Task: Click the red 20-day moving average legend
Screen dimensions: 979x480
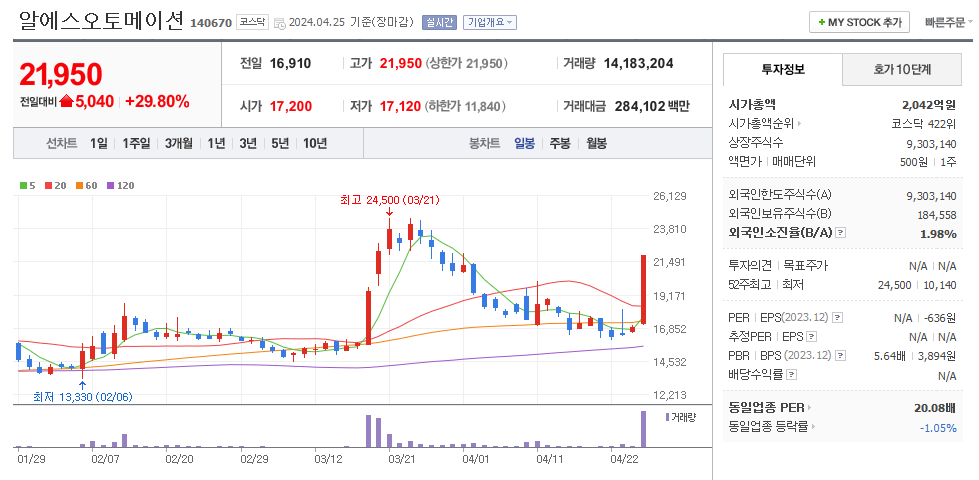Action: (54, 185)
